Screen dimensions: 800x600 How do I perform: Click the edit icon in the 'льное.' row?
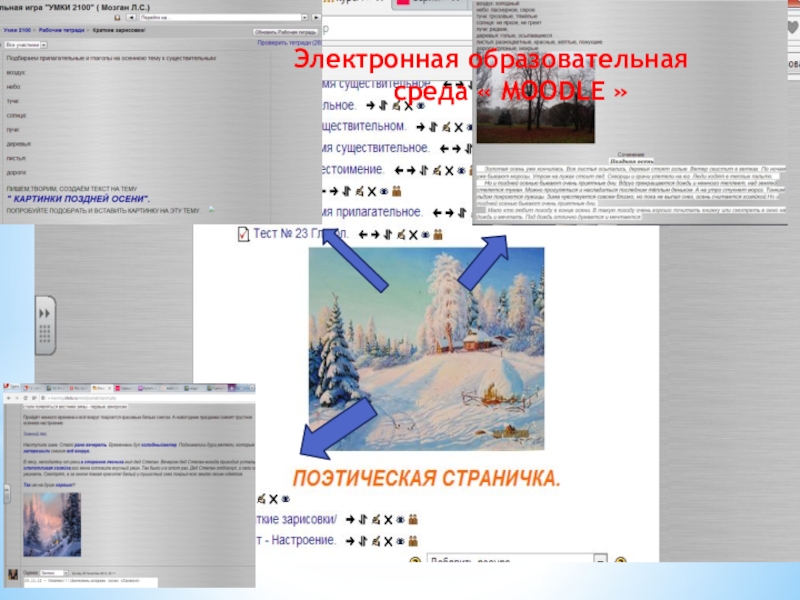pos(396,106)
